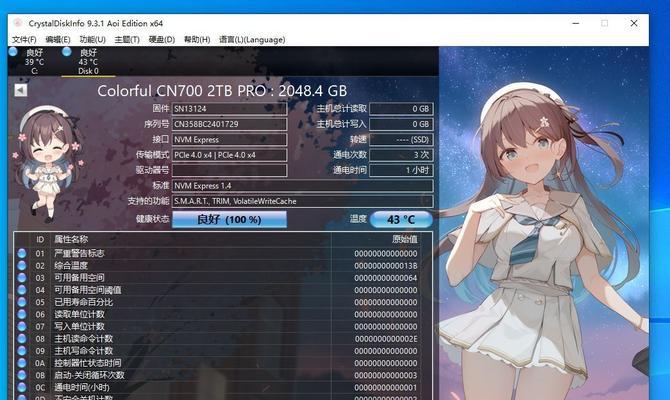Click the blue status orb of Disk 0
670x400 pixels.
pyautogui.click(x=66, y=52)
